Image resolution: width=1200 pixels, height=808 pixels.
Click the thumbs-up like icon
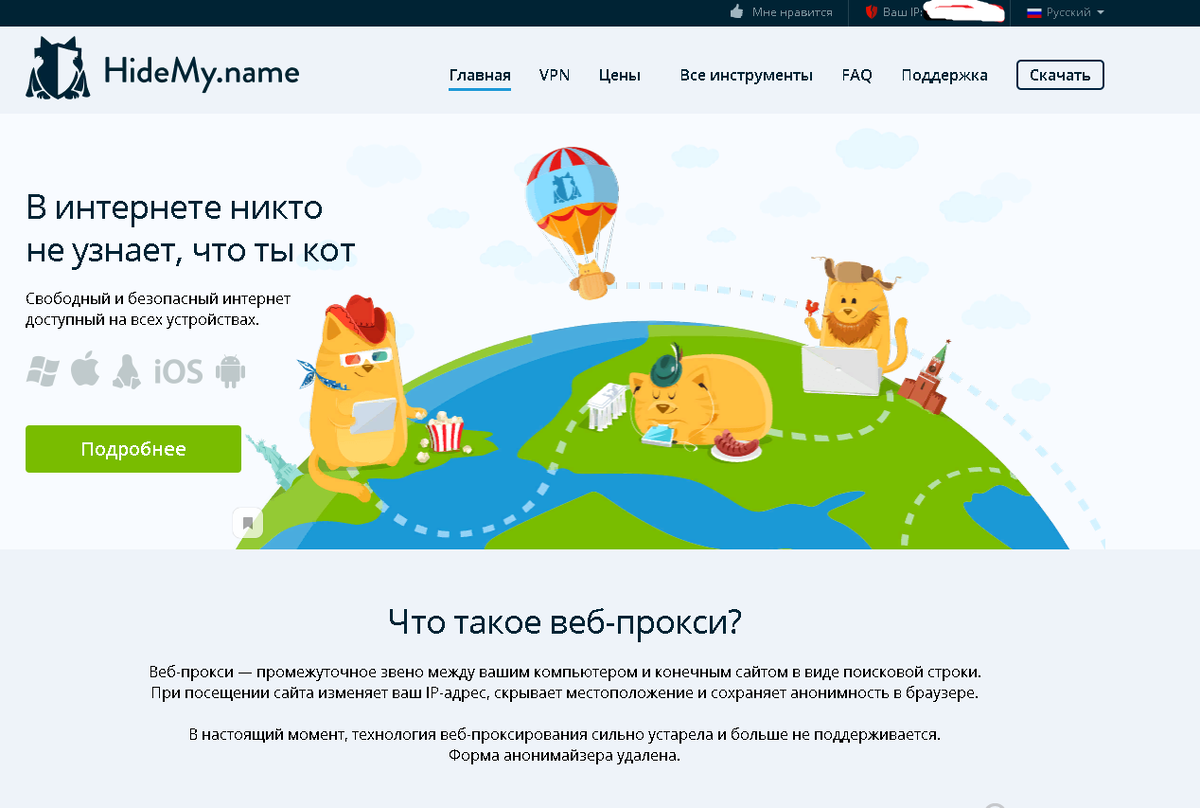(x=737, y=12)
